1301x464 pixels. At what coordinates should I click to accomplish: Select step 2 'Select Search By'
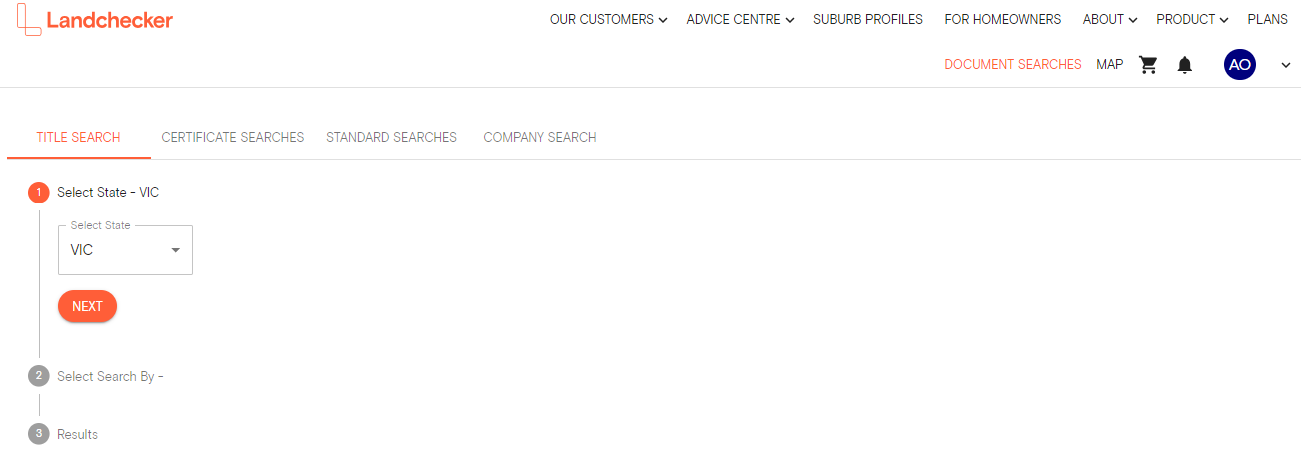click(x=95, y=376)
